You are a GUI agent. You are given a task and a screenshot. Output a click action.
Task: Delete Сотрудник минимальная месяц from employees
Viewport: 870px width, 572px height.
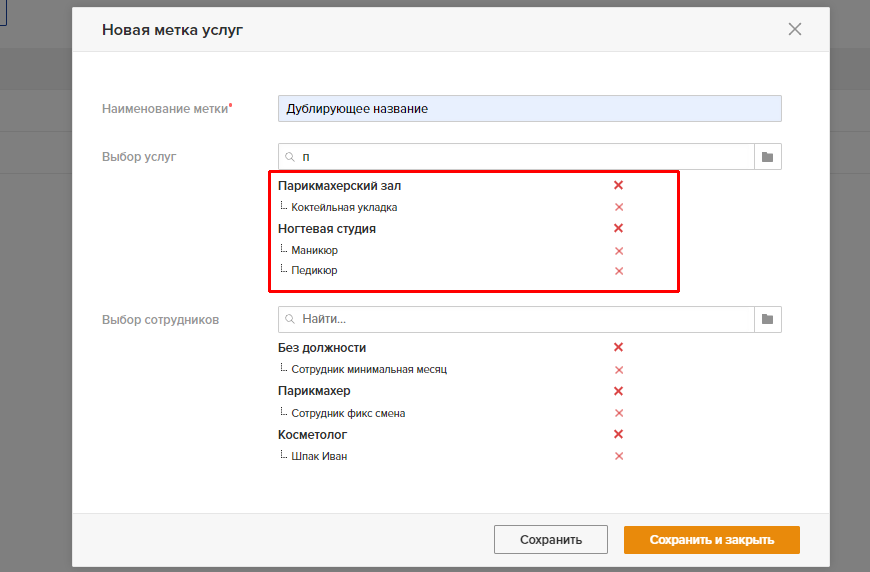point(619,369)
